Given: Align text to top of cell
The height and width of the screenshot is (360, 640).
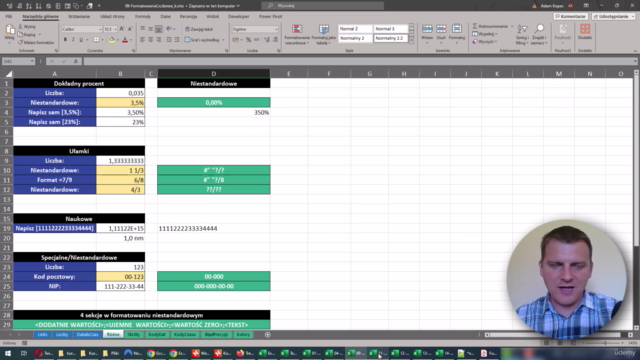Looking at the screenshot, I should coord(142,29).
